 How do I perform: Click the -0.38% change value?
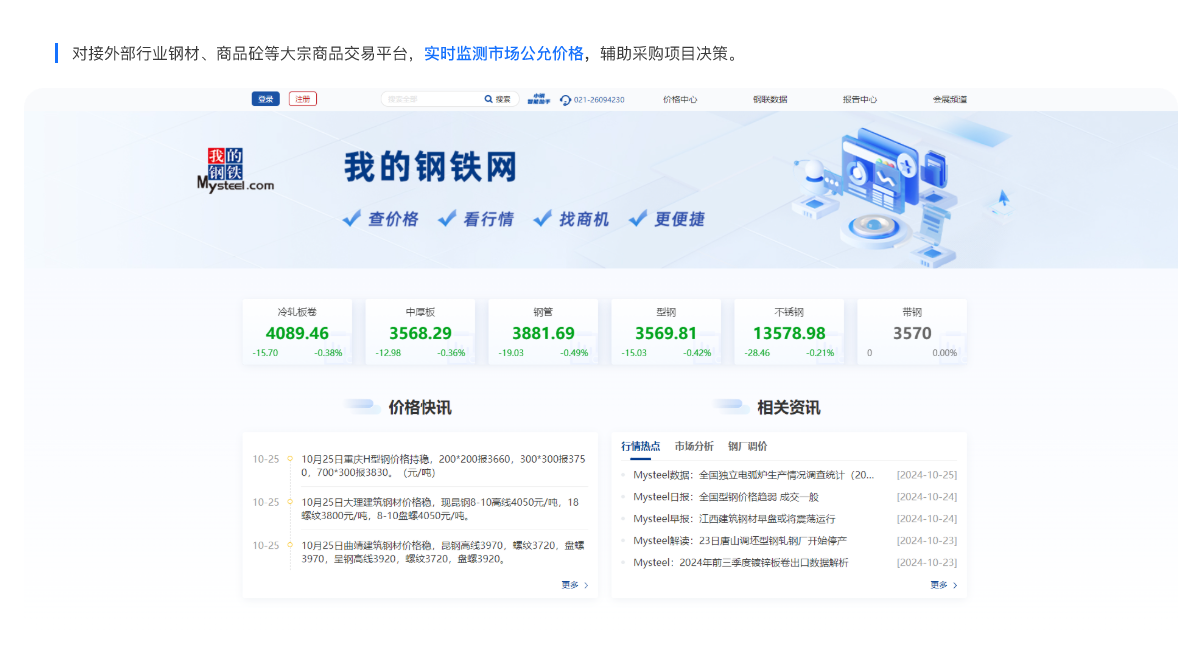(328, 353)
